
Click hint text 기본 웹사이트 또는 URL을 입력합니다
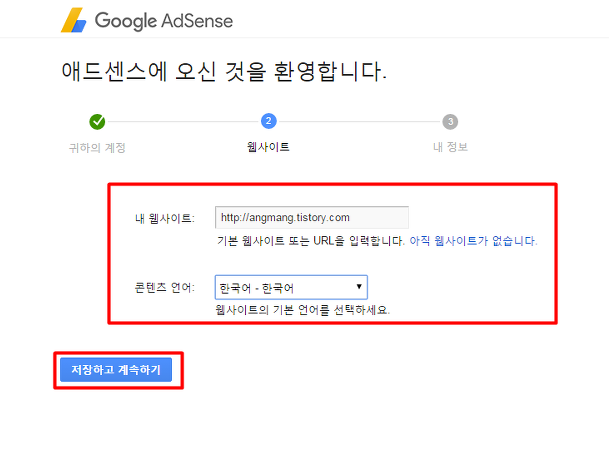coord(311,241)
